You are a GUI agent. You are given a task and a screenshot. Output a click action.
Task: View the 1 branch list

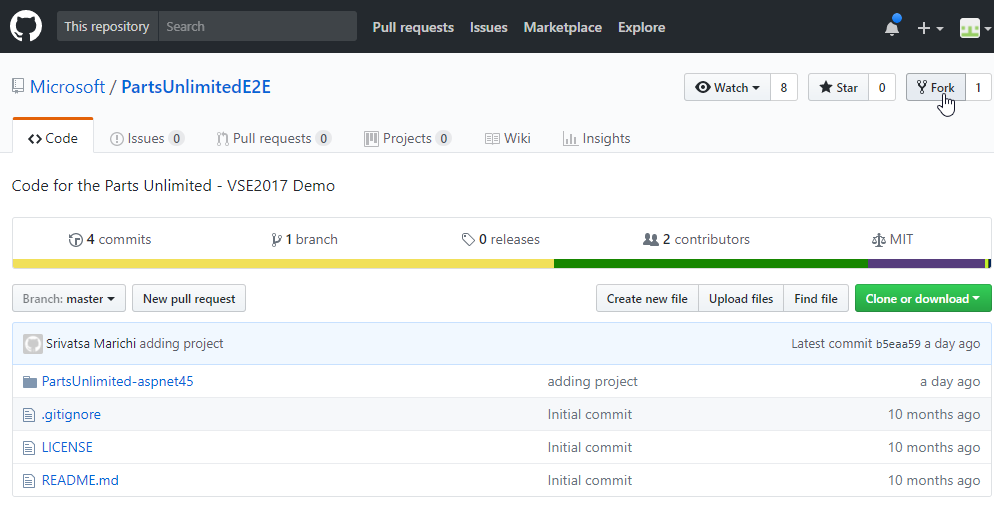(x=304, y=240)
